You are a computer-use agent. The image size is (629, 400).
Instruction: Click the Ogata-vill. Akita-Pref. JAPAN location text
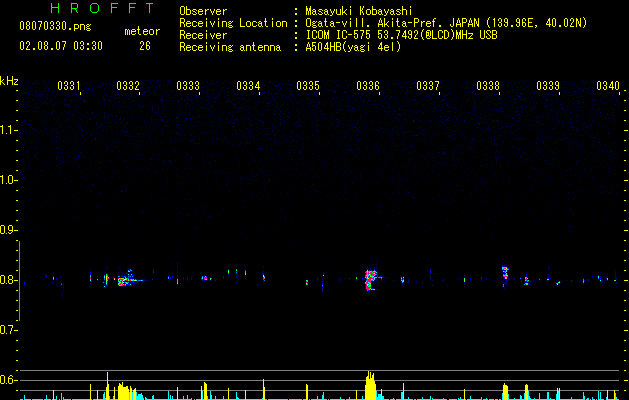(x=446, y=23)
